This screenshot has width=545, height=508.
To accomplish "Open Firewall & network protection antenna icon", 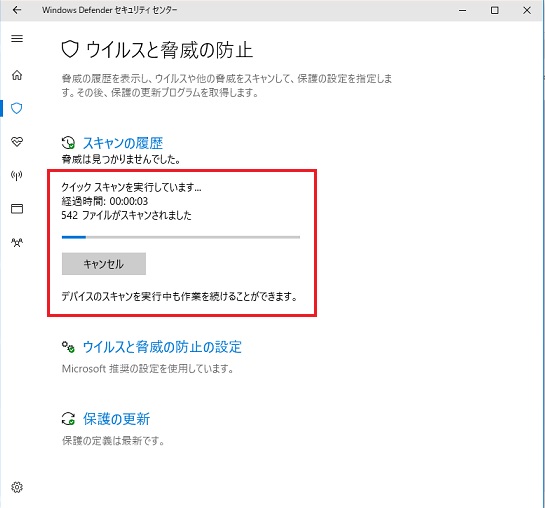I will [17, 175].
